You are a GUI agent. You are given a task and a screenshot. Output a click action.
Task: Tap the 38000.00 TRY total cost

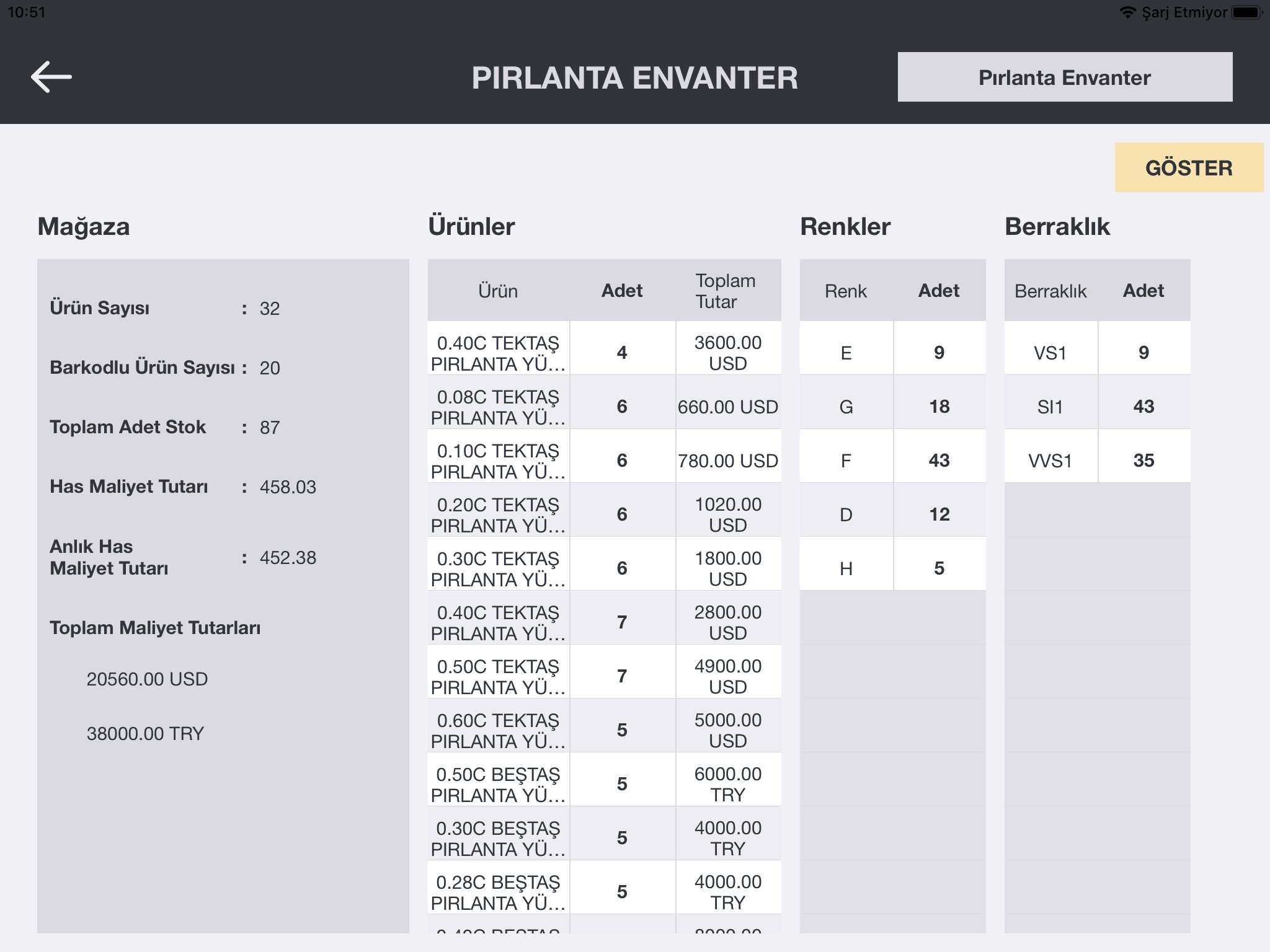(x=145, y=733)
